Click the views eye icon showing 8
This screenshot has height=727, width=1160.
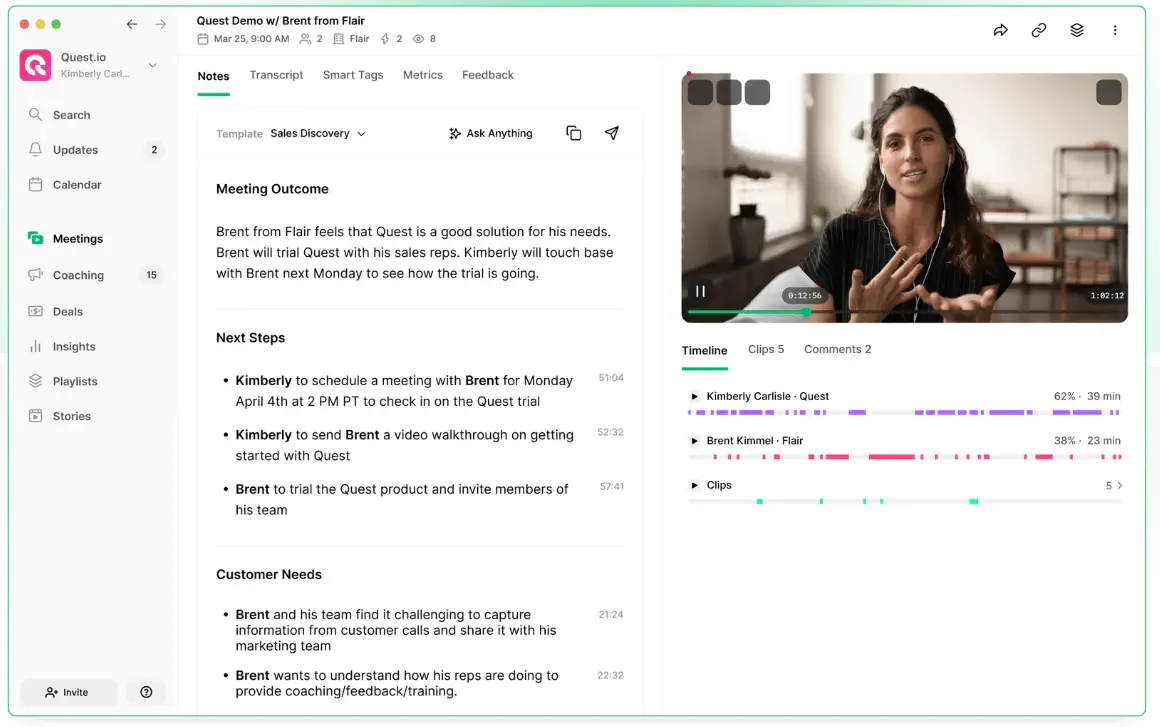pos(418,38)
